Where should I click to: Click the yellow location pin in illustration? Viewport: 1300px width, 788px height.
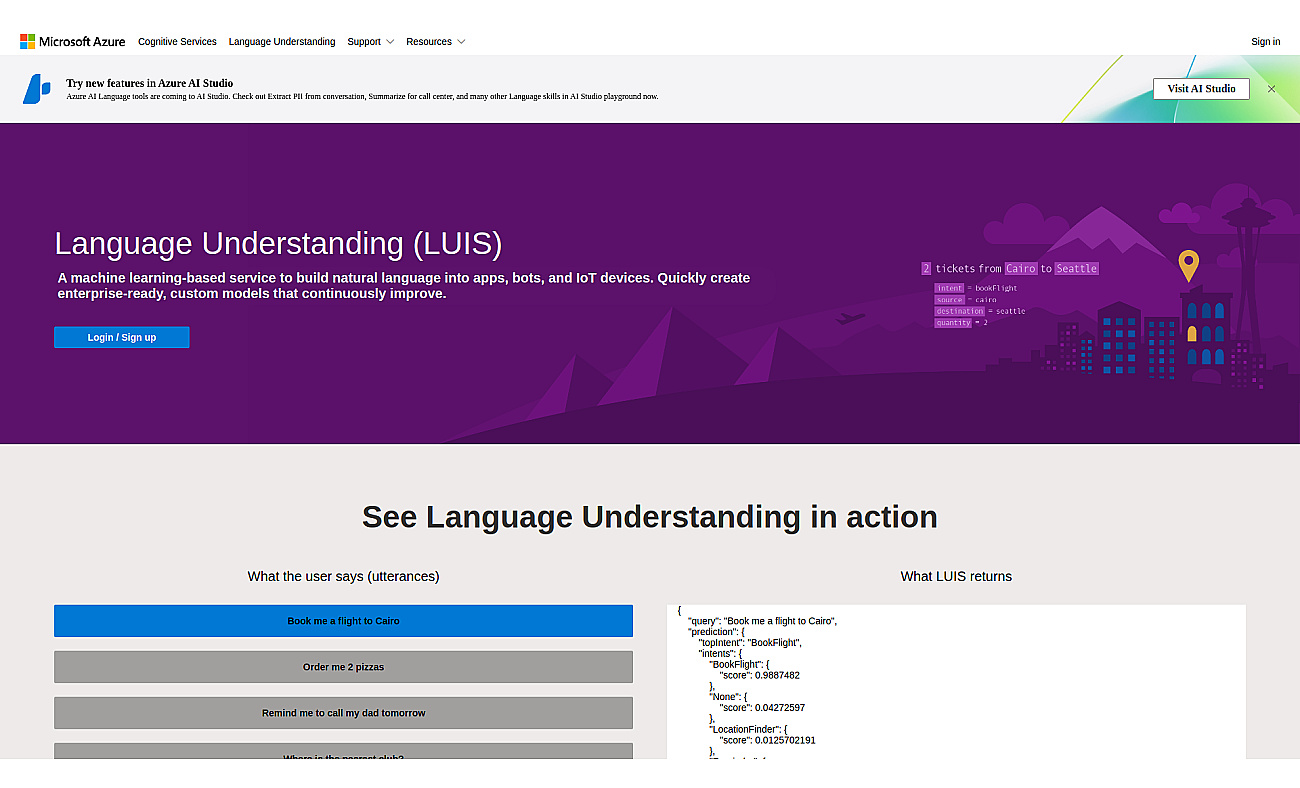(1188, 266)
